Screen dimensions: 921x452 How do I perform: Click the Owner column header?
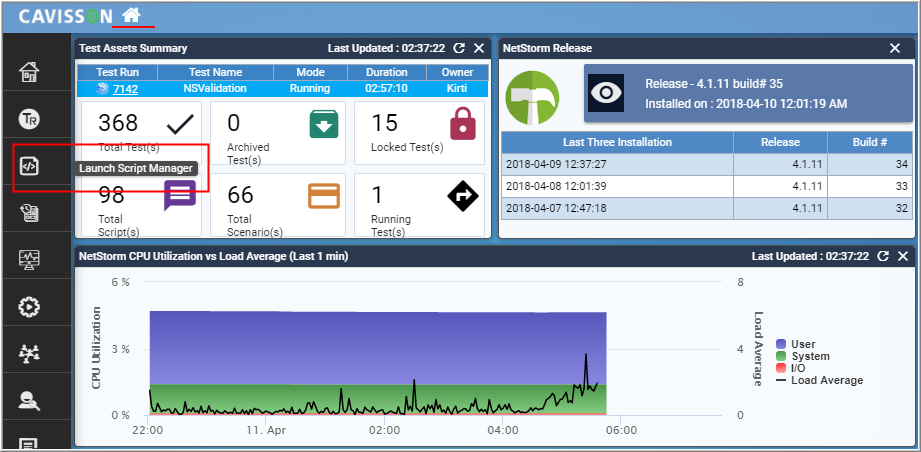[x=458, y=72]
